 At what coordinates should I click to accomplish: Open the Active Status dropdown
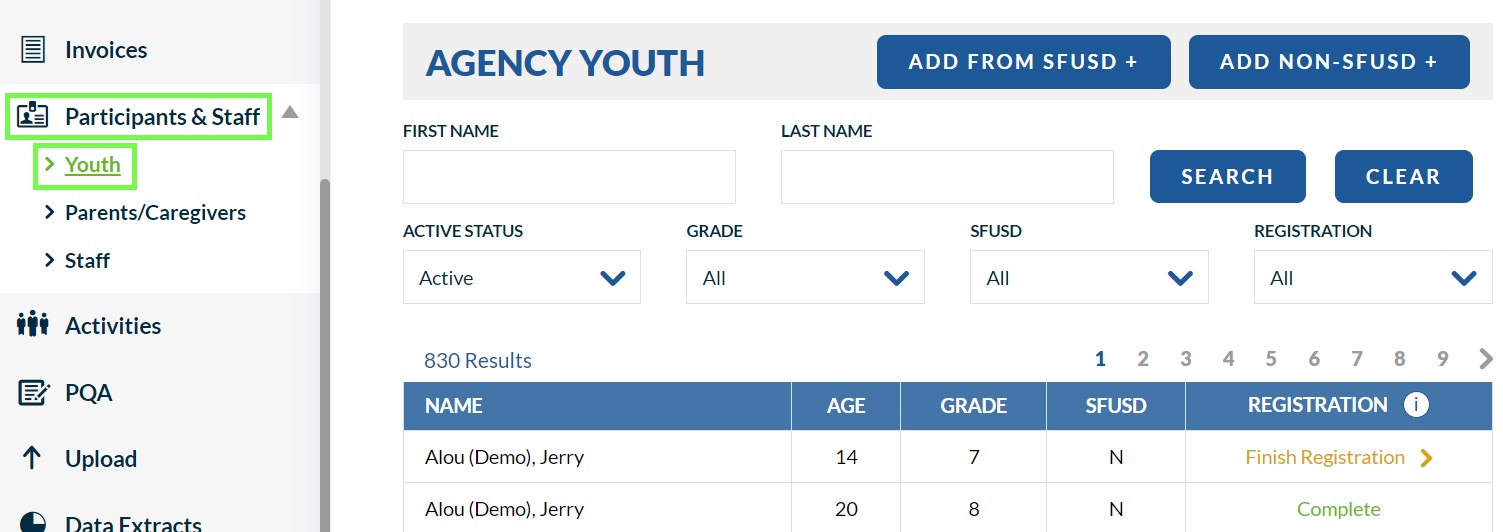click(522, 277)
